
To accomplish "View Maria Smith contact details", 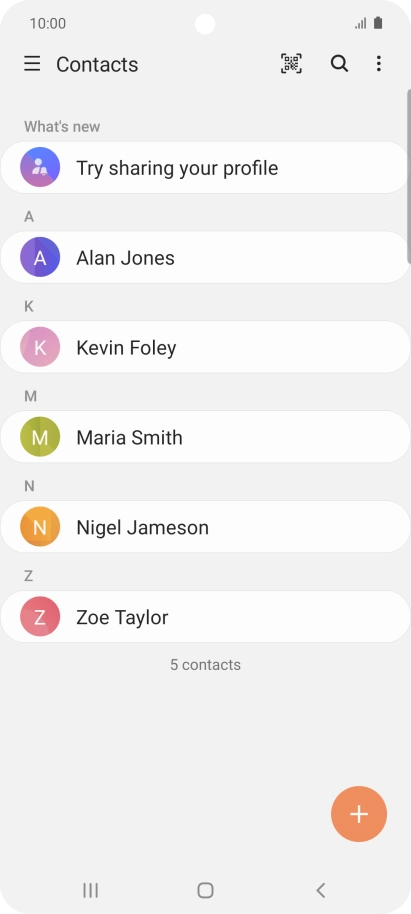I will tap(205, 437).
